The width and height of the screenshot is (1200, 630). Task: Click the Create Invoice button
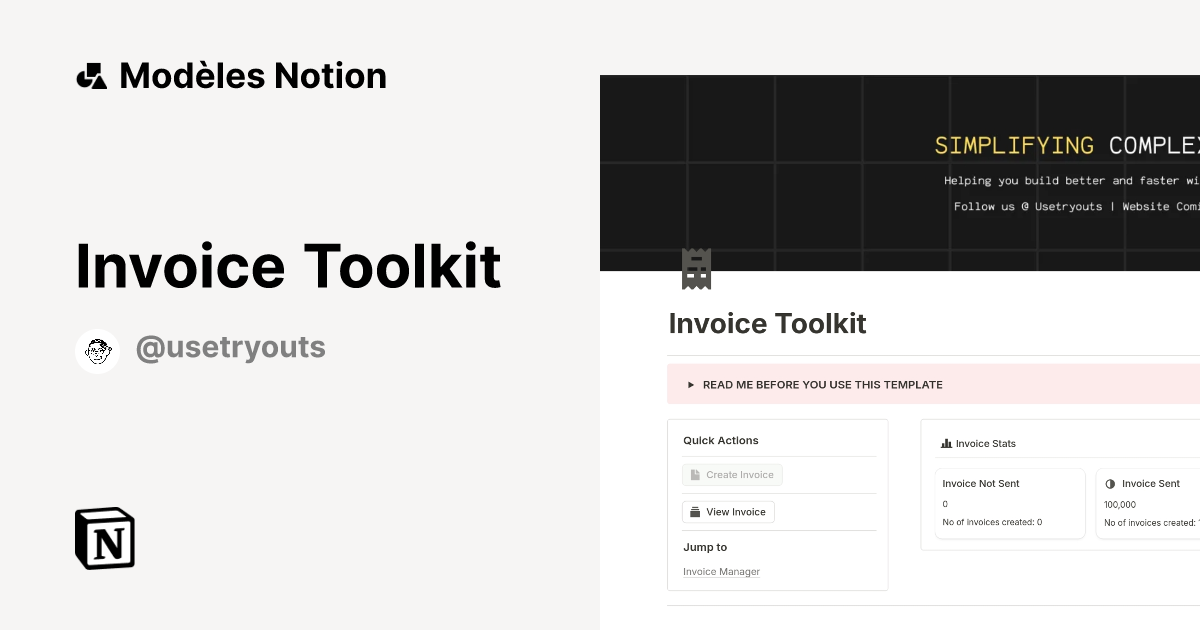732,474
